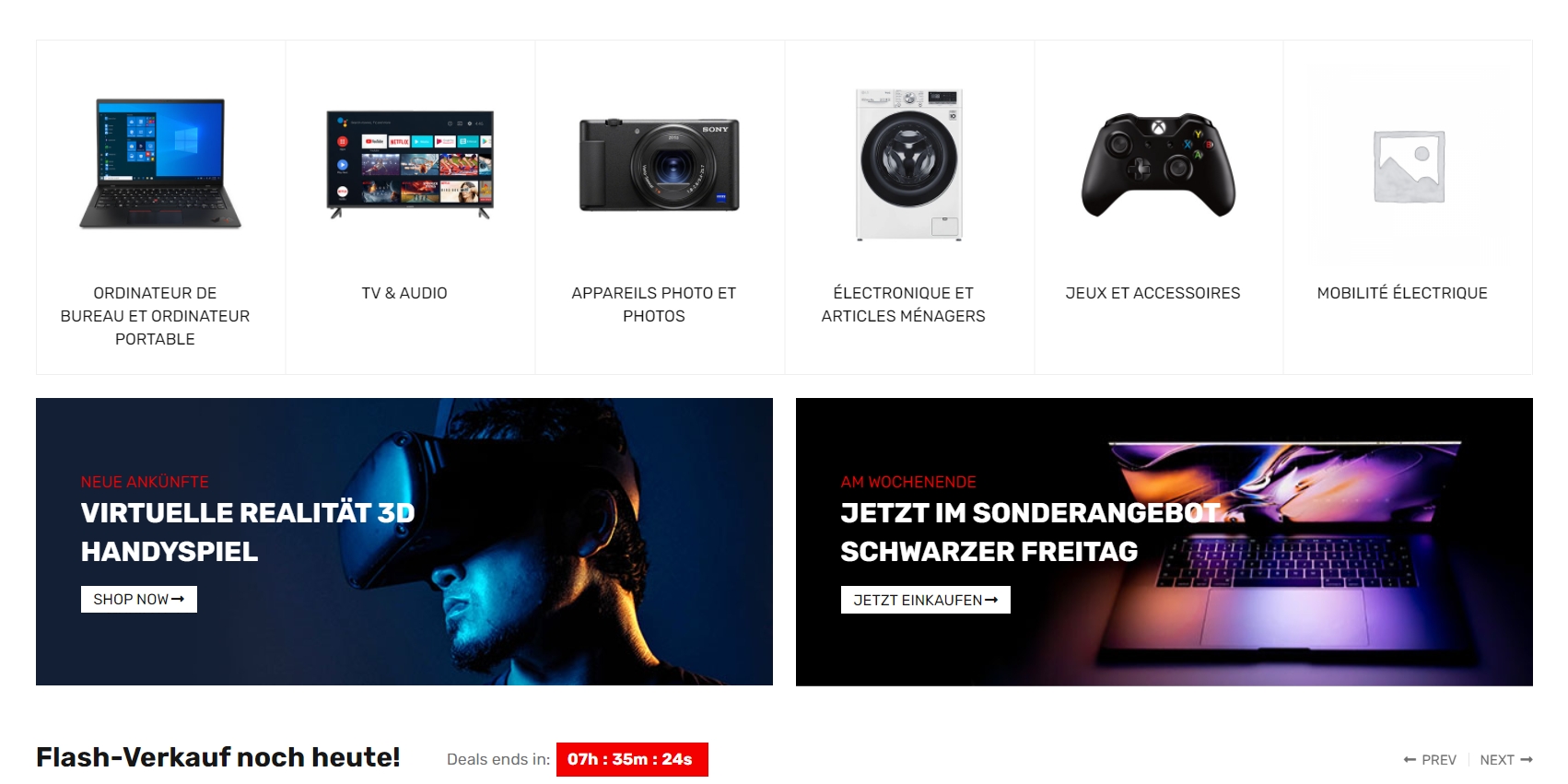Go to Appareils photo et photos category
This screenshot has width=1568, height=784.
[654, 304]
